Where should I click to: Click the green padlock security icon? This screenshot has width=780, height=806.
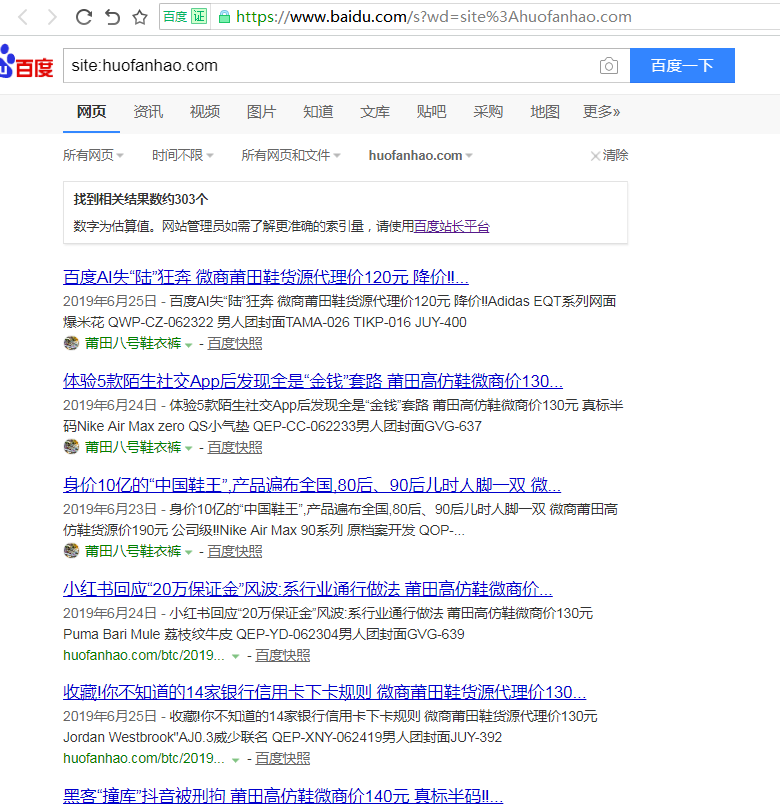coord(224,17)
